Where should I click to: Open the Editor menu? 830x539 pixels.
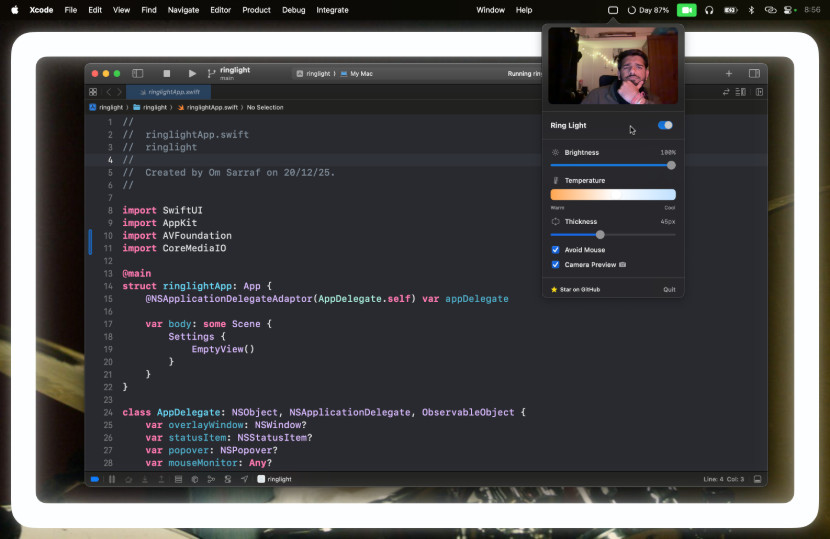[x=220, y=10]
